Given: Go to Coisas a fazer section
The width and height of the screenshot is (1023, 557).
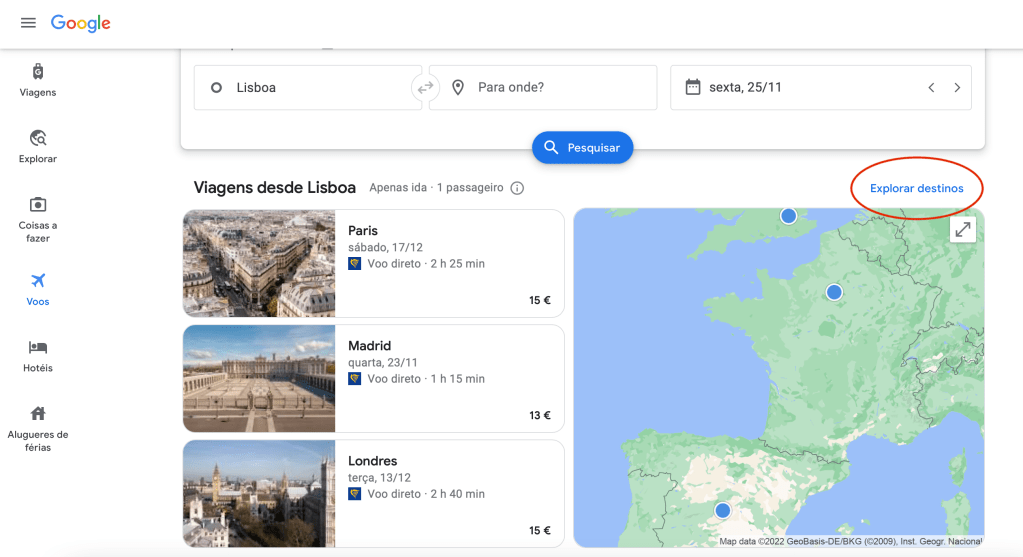Looking at the screenshot, I should (x=38, y=218).
